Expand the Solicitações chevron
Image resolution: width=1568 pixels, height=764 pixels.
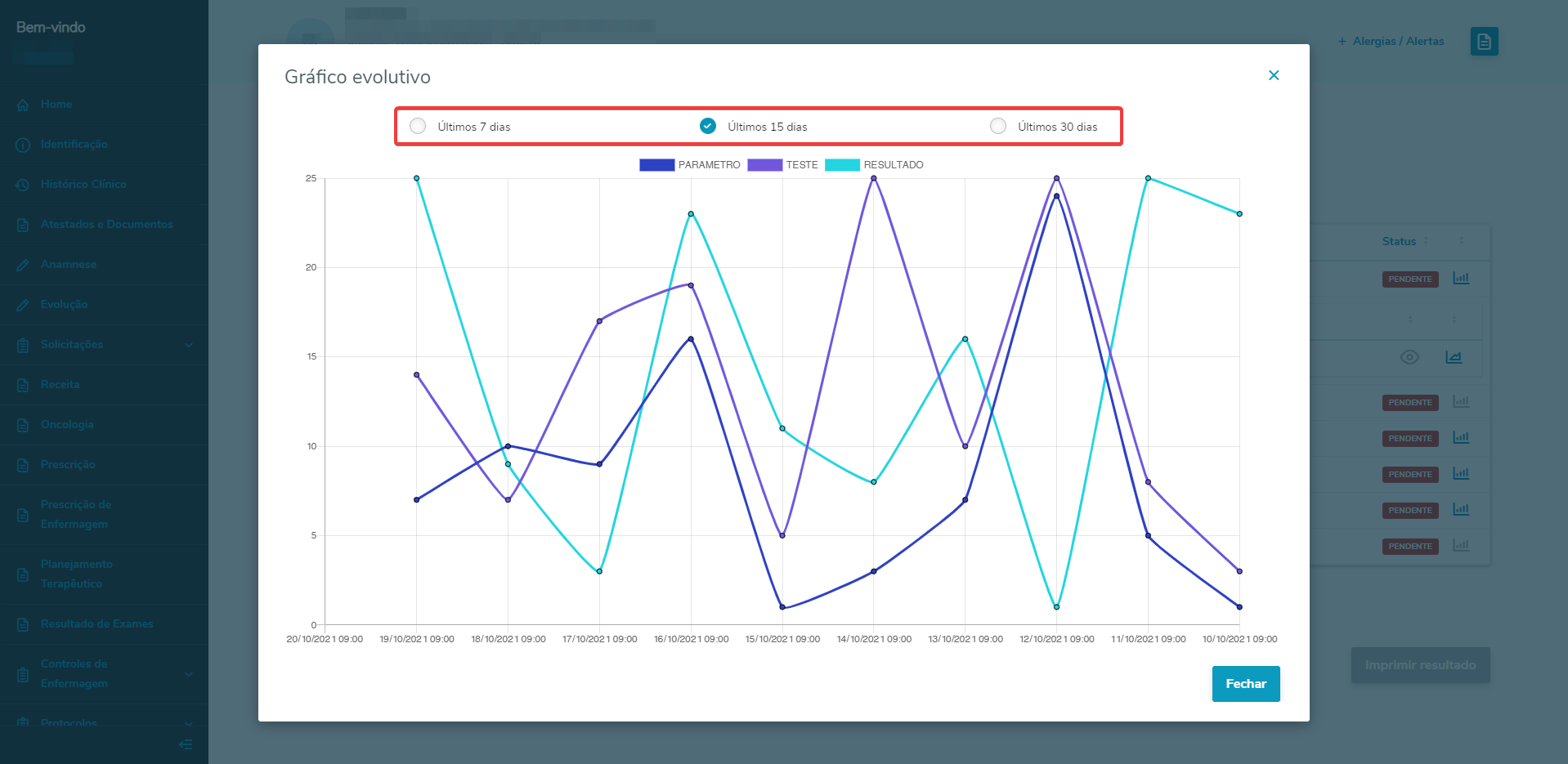tap(189, 345)
